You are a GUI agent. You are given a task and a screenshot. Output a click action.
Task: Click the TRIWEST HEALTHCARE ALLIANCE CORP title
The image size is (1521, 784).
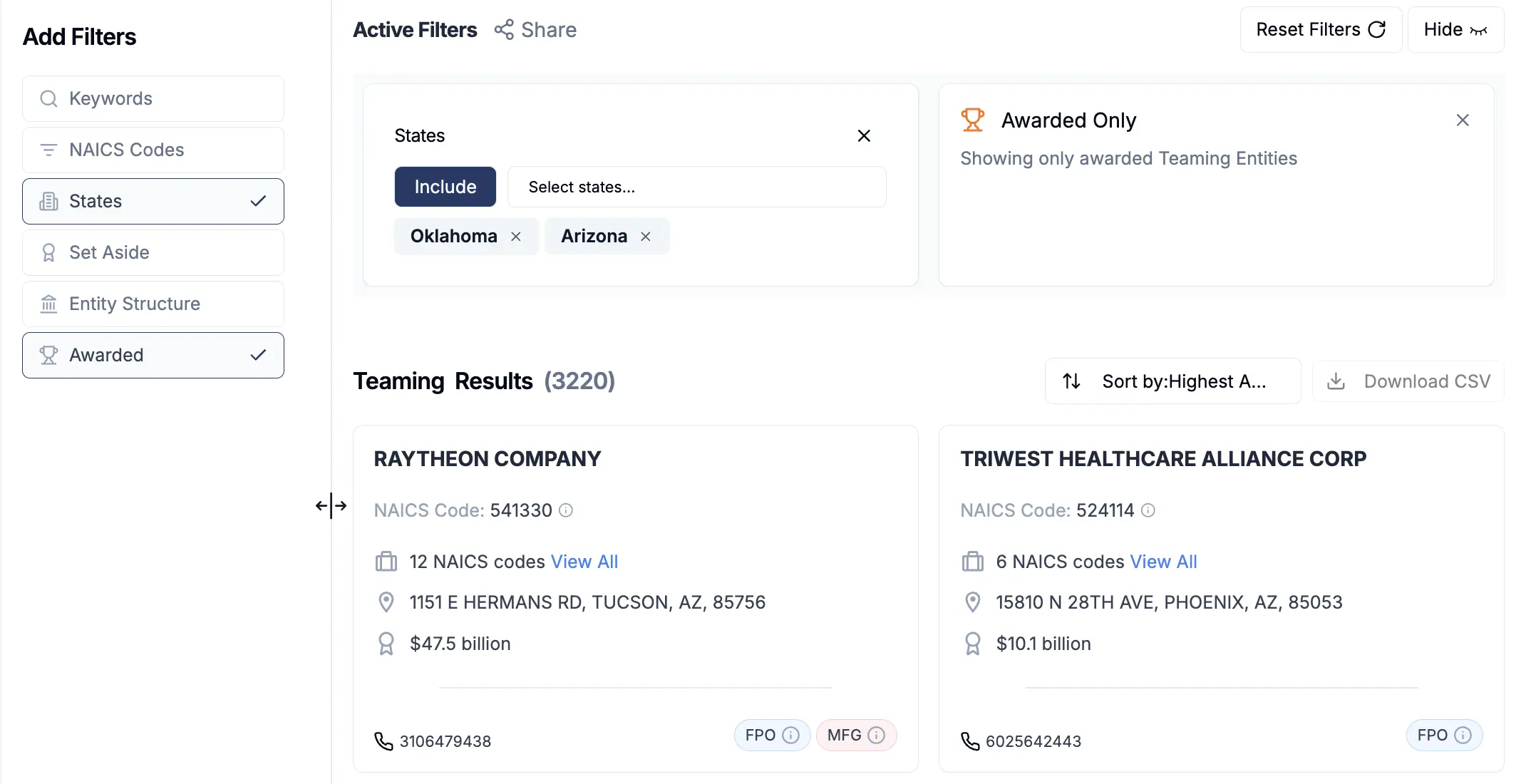pos(1163,459)
